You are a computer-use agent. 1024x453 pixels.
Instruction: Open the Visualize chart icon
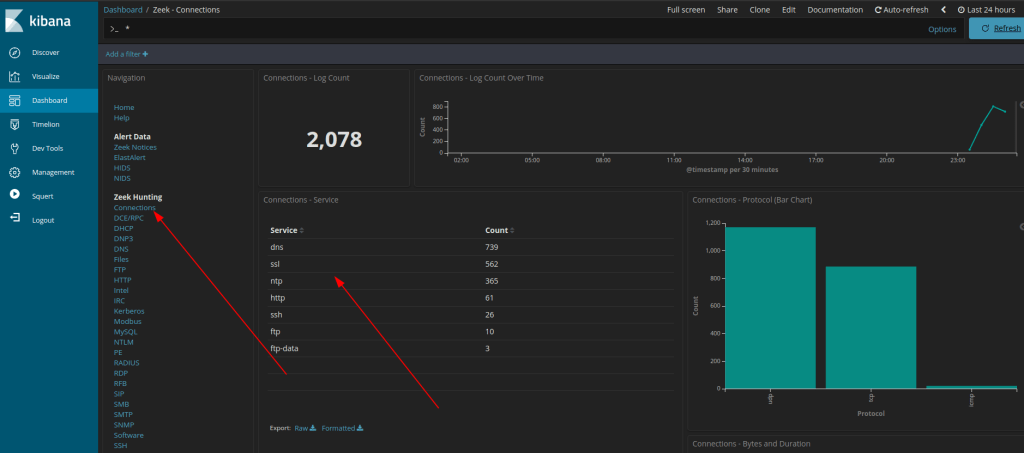coord(14,76)
